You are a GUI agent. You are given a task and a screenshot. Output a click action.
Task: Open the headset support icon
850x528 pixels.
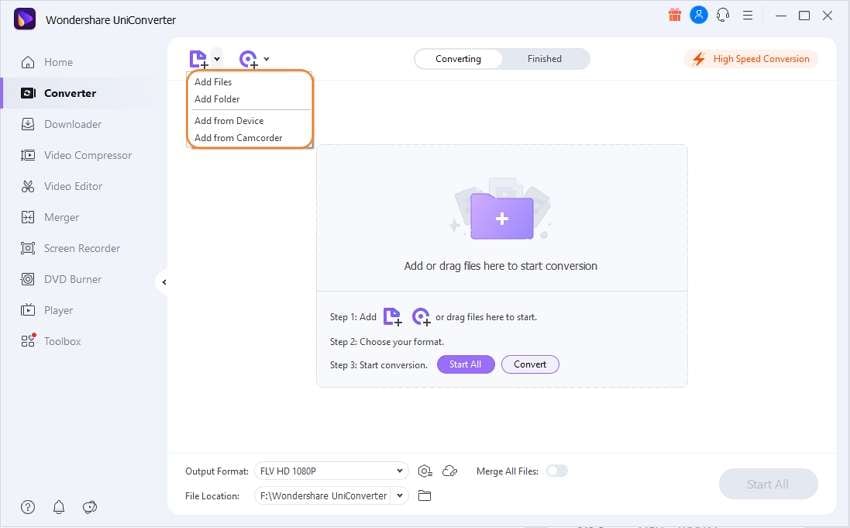click(723, 15)
